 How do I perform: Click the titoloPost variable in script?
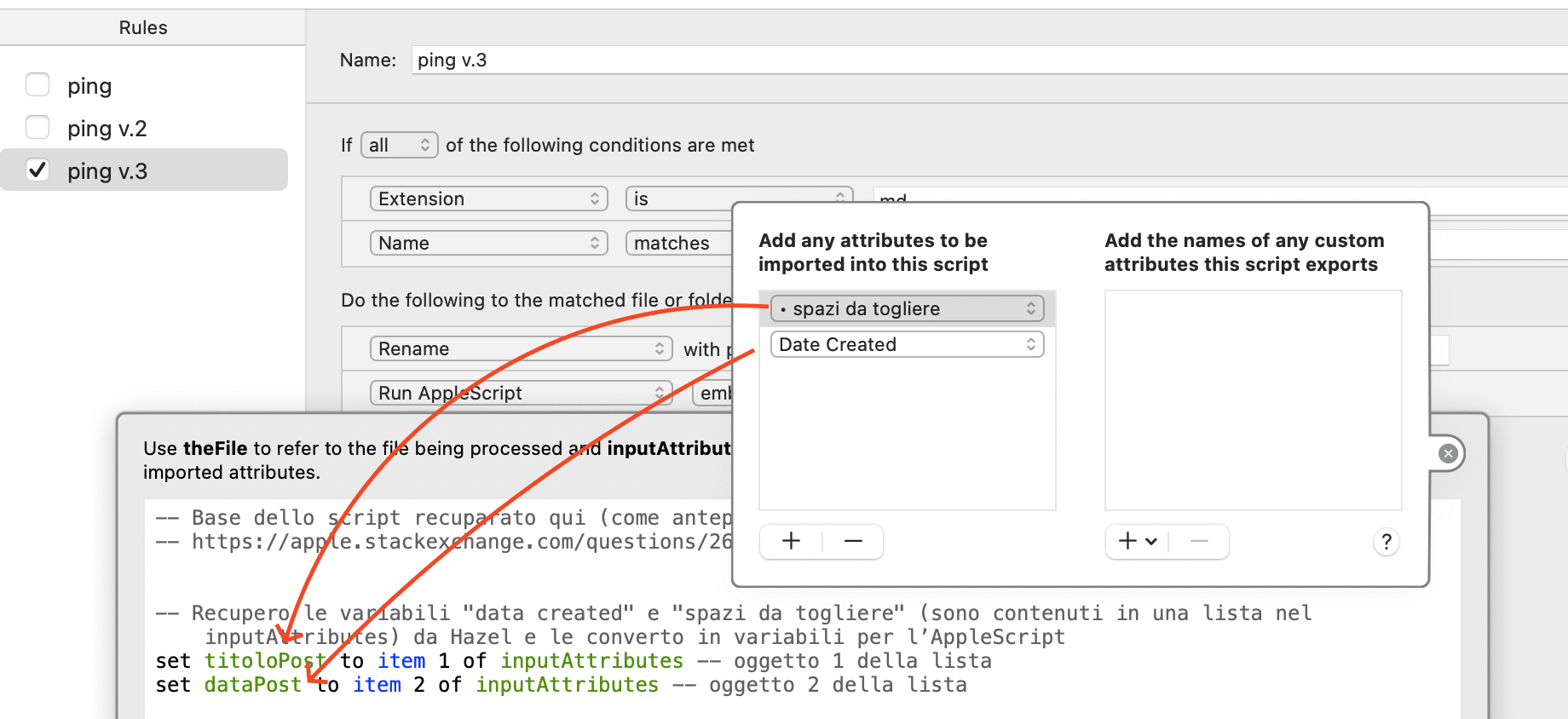(x=265, y=661)
